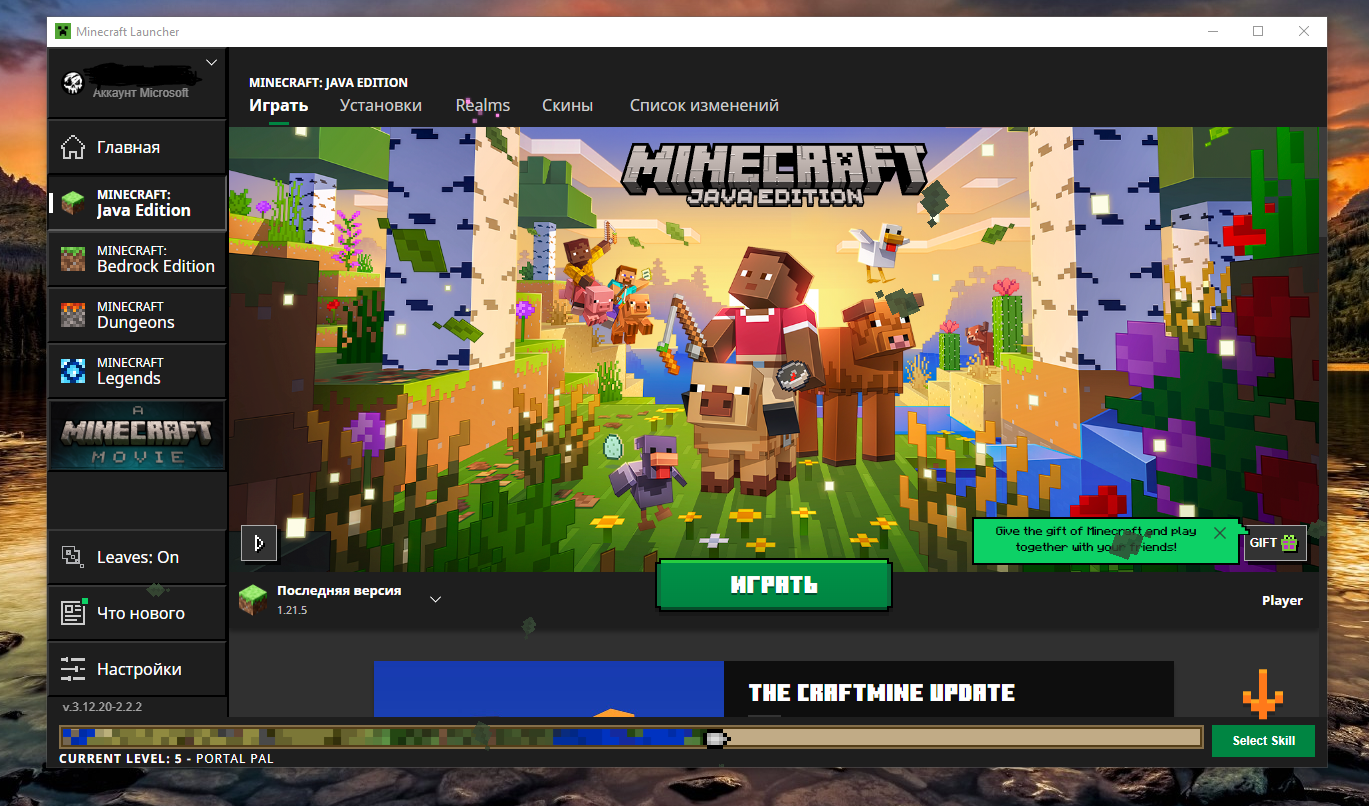1369x806 pixels.
Task: Switch to the Скины tab
Action: (567, 105)
